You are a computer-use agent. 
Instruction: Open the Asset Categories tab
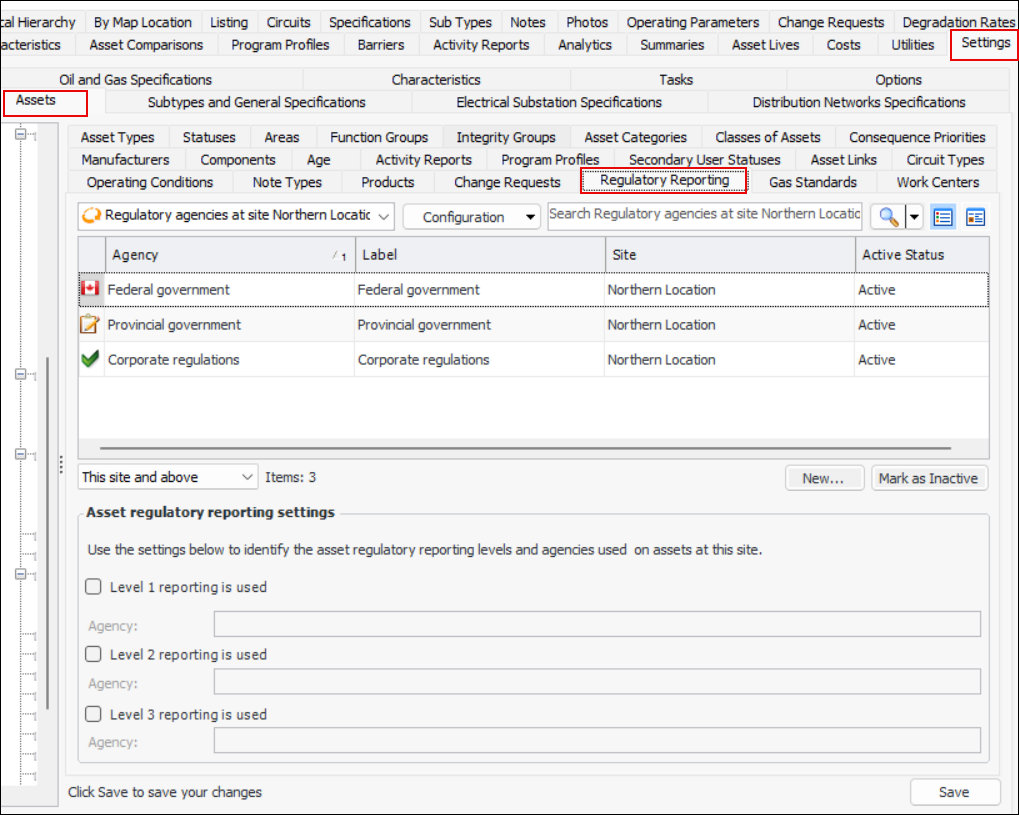(x=635, y=137)
